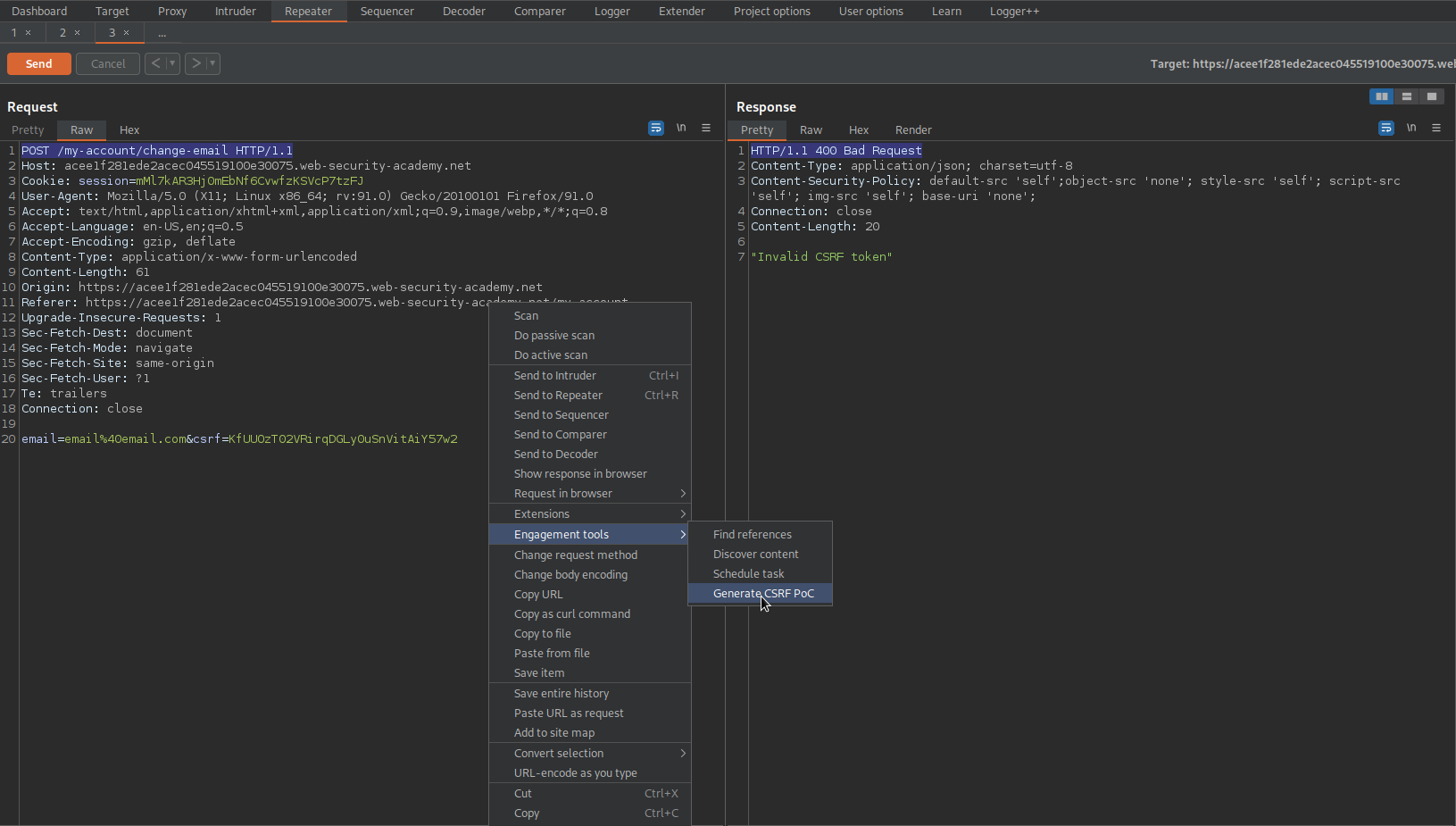
Task: Select Change body encoding
Action: click(590, 575)
